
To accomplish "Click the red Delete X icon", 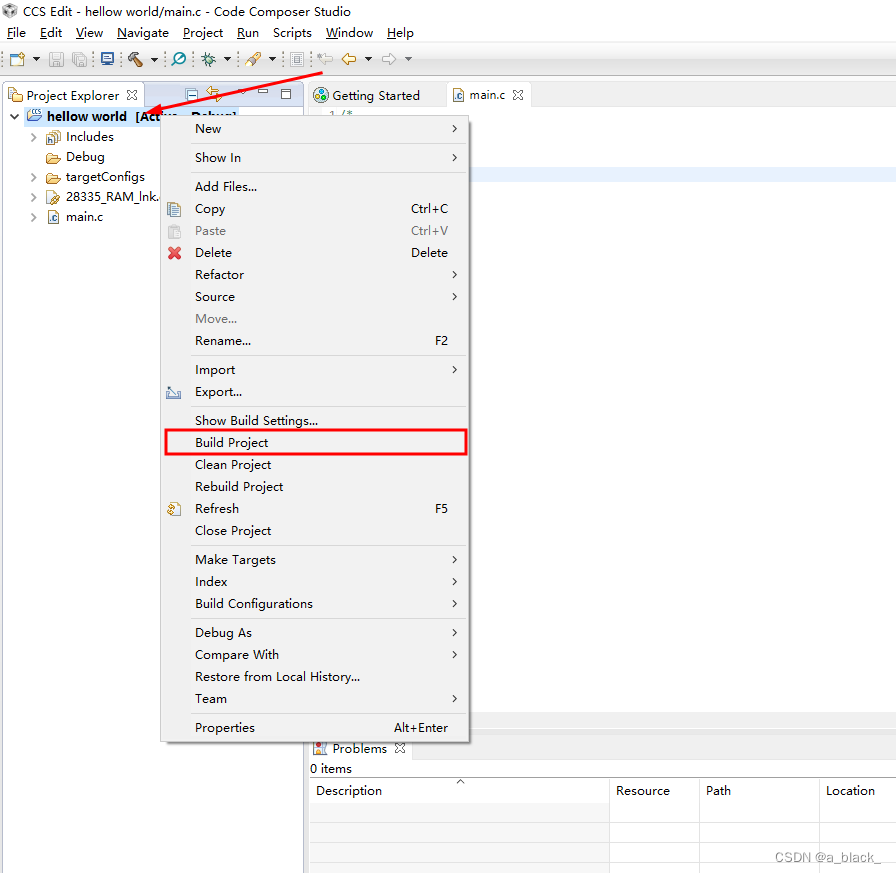I will click(x=174, y=253).
